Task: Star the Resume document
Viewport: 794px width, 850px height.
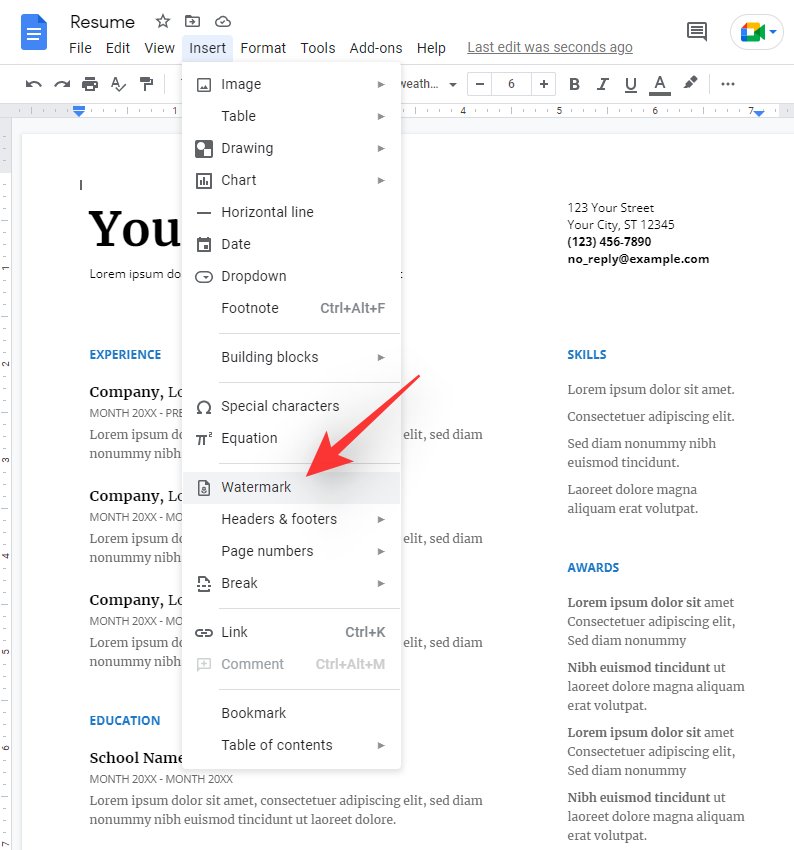Action: tap(163, 21)
